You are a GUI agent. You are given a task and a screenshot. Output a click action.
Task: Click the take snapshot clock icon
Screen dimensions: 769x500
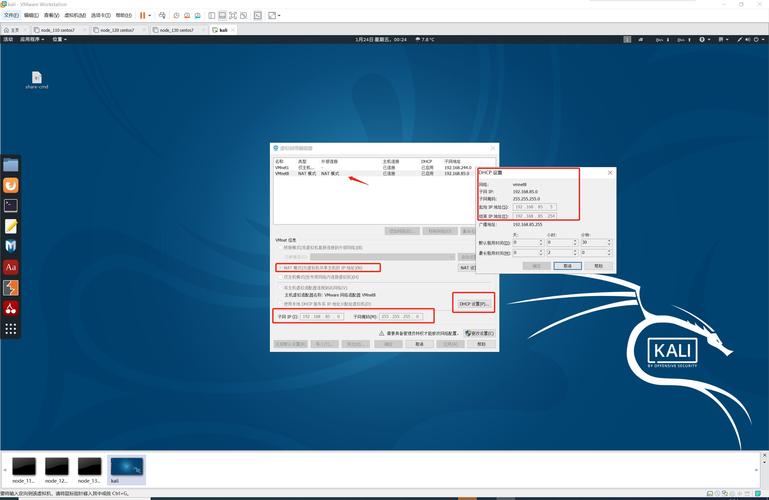coord(177,16)
